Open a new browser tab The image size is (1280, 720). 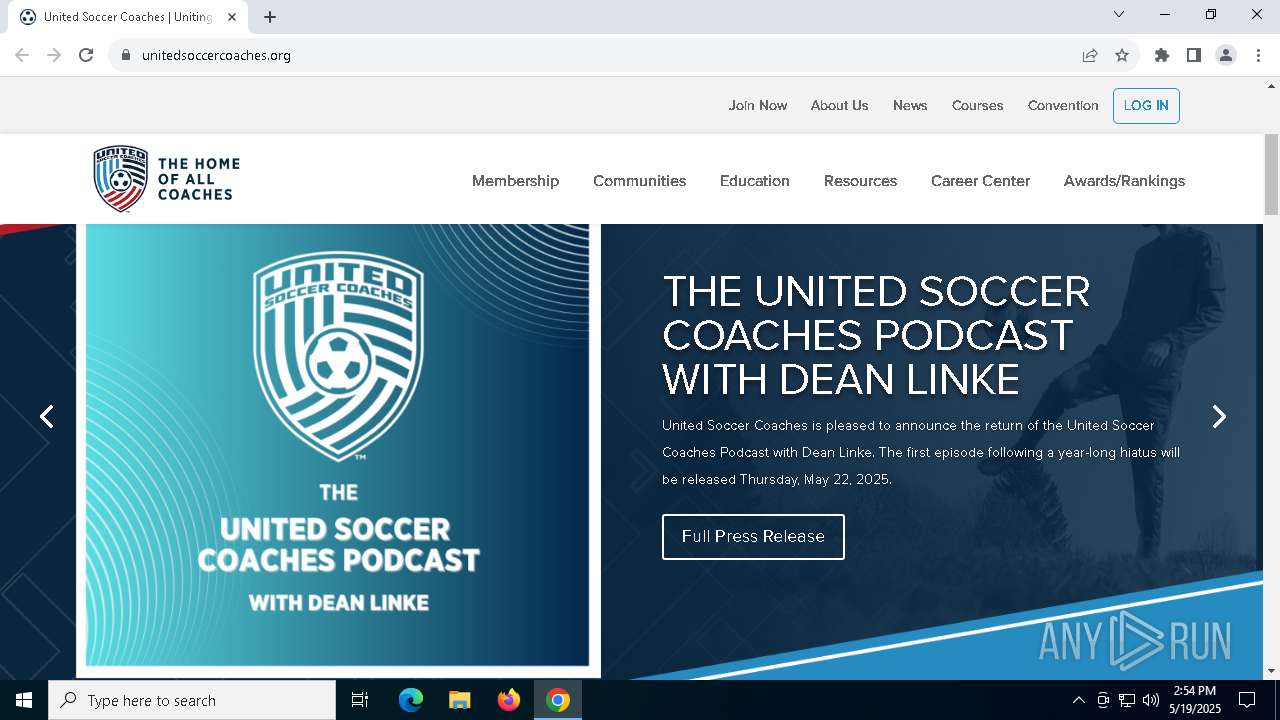tap(270, 17)
